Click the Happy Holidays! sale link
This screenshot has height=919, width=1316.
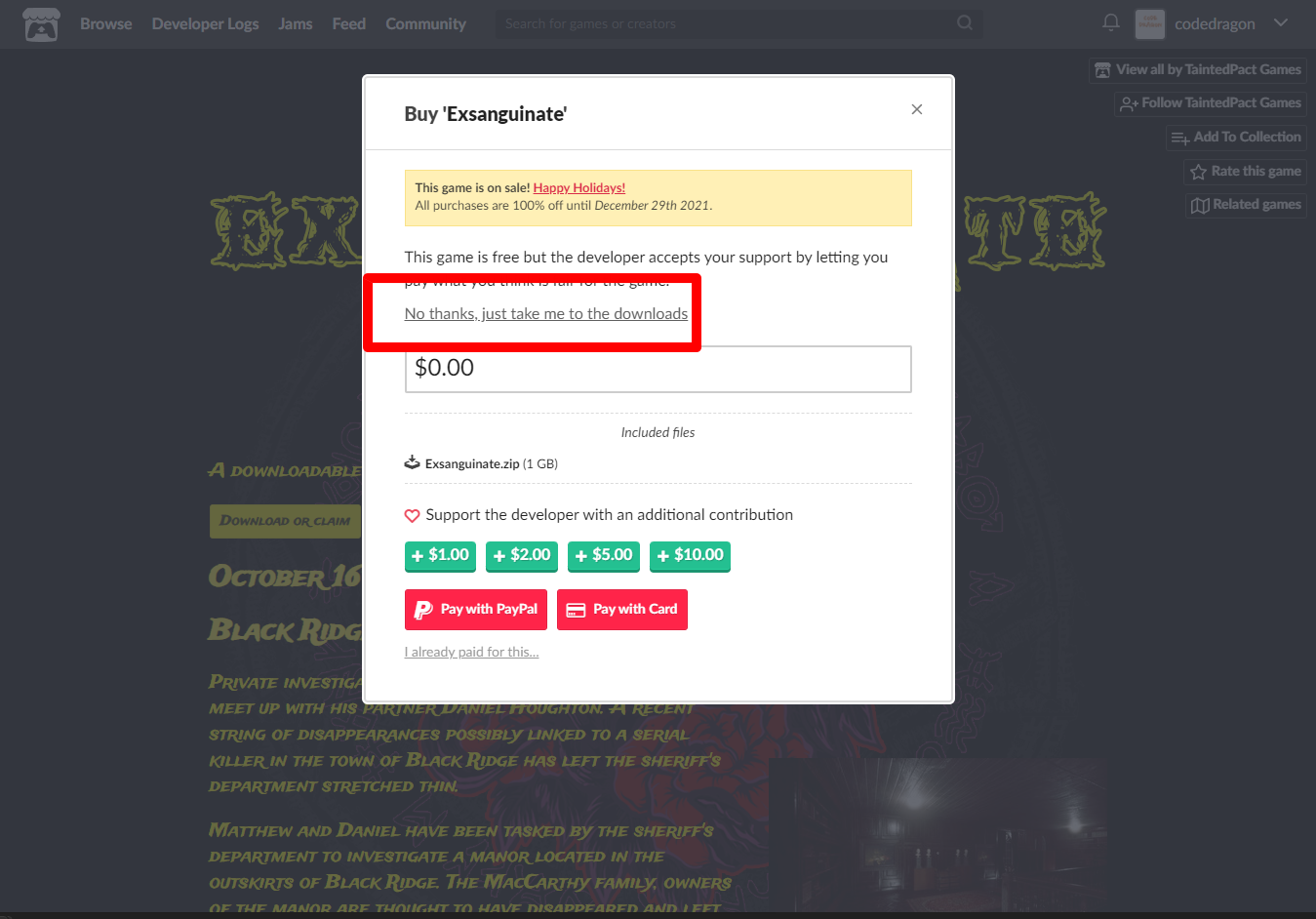pos(579,188)
